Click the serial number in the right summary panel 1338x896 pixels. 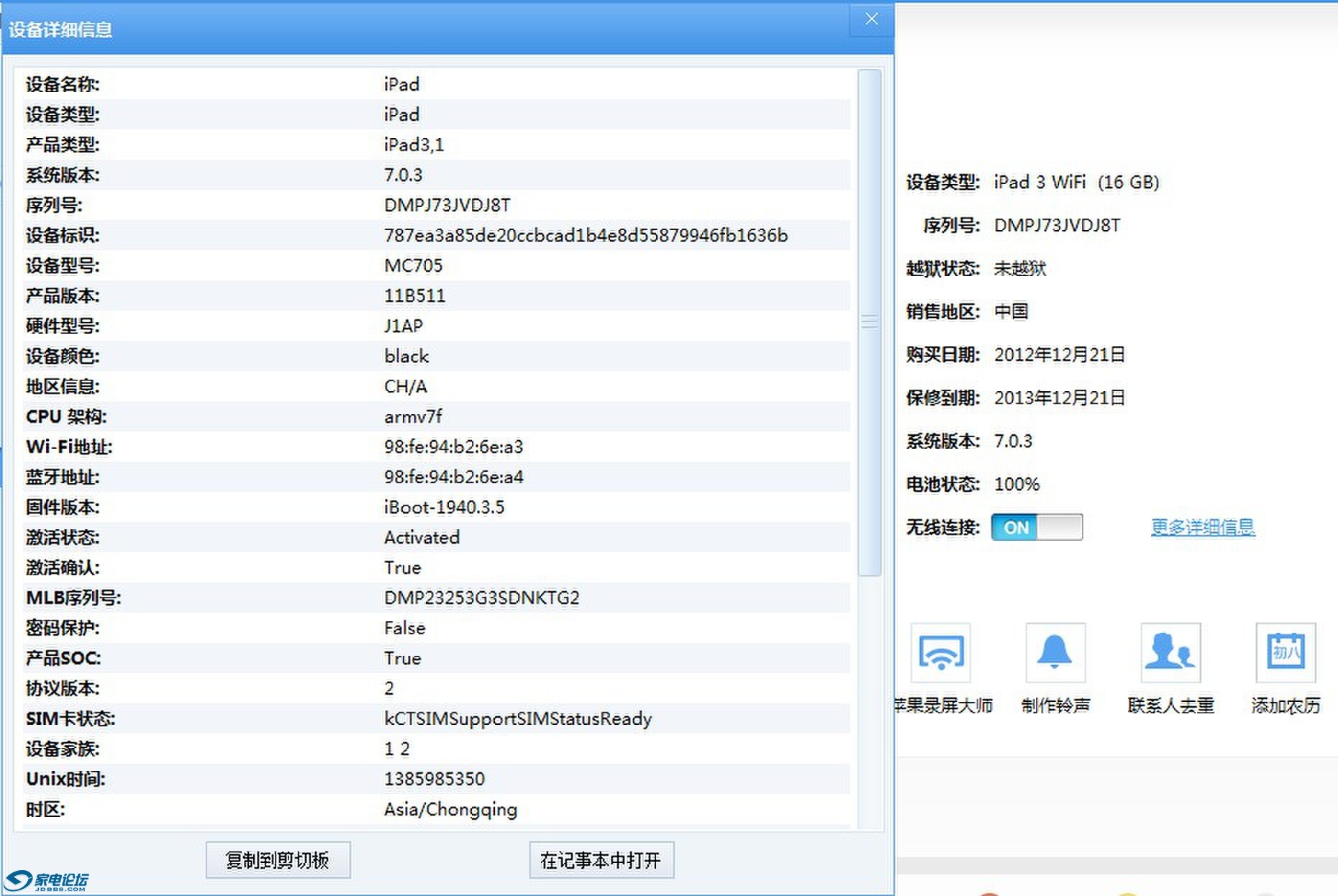click(x=1057, y=226)
